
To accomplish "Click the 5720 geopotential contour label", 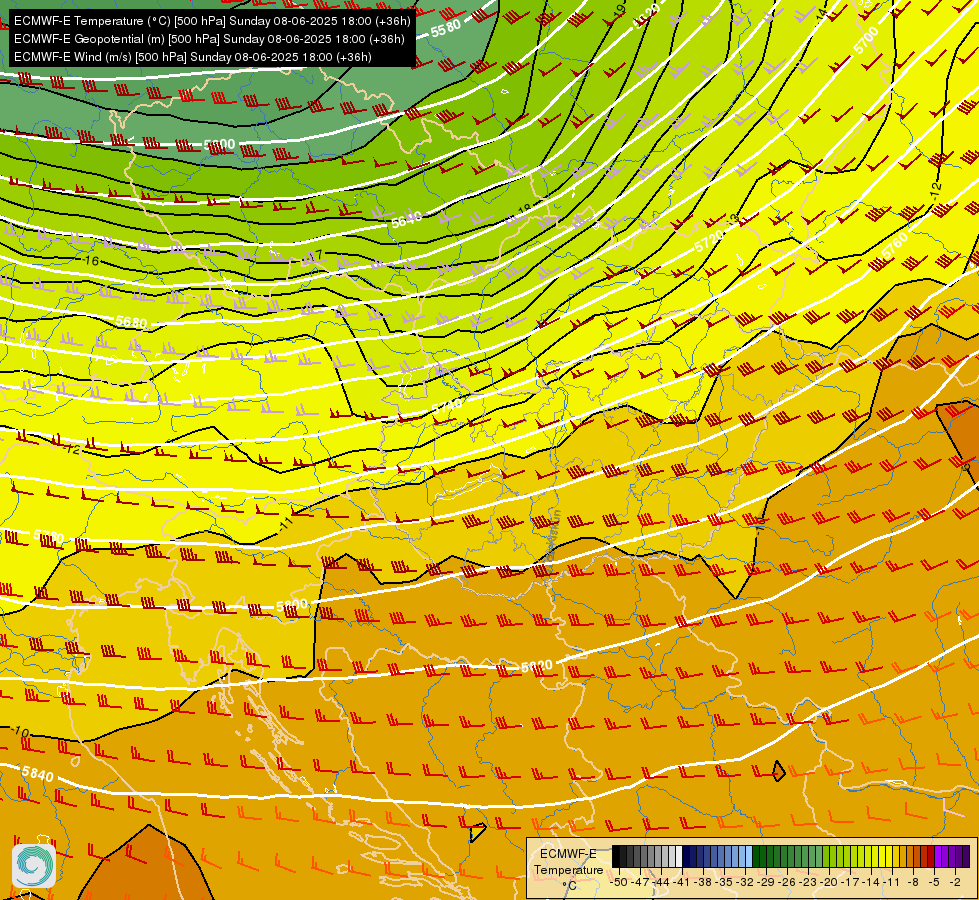I will pos(709,240).
